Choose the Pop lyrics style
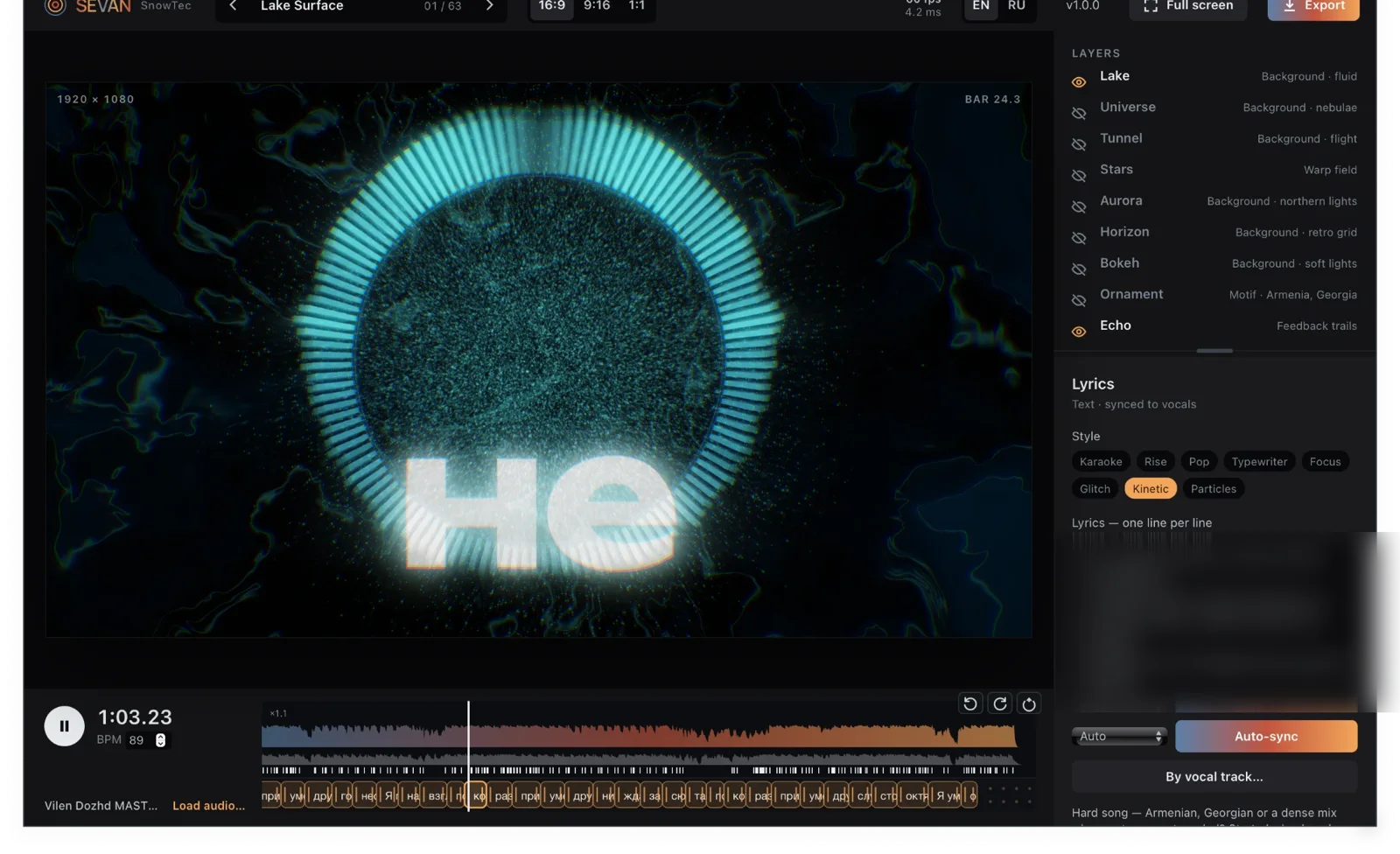Screen dimensions: 1400x854 pyautogui.click(x=1199, y=462)
